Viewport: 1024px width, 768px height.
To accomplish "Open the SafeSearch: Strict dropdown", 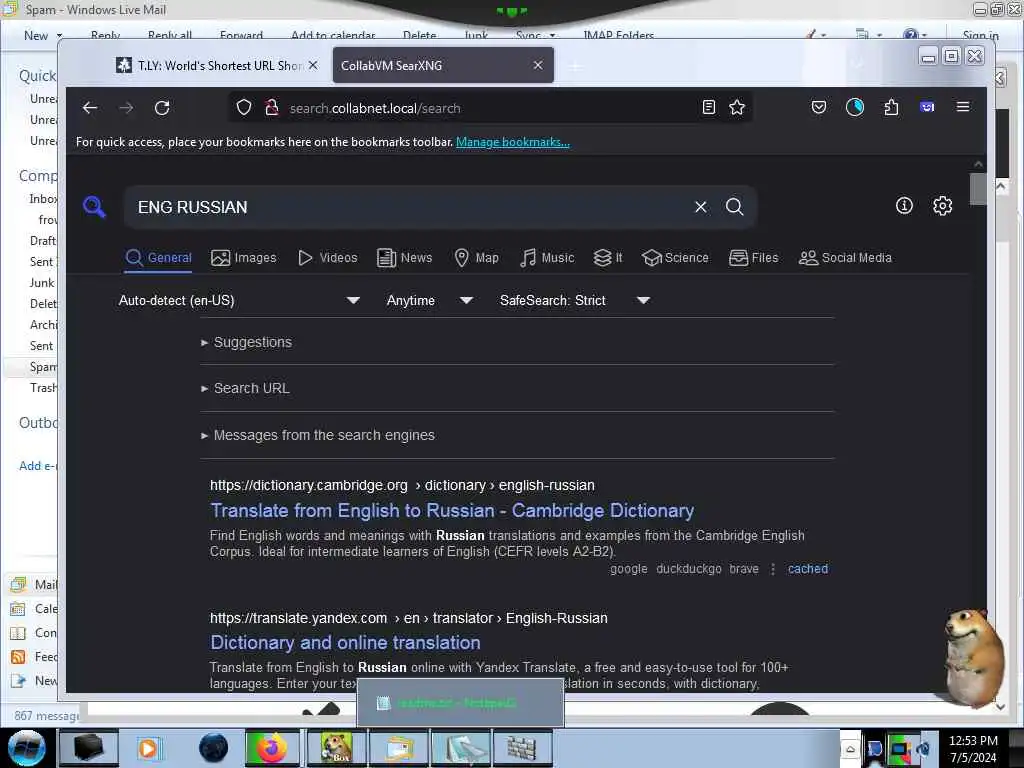I will coord(575,300).
